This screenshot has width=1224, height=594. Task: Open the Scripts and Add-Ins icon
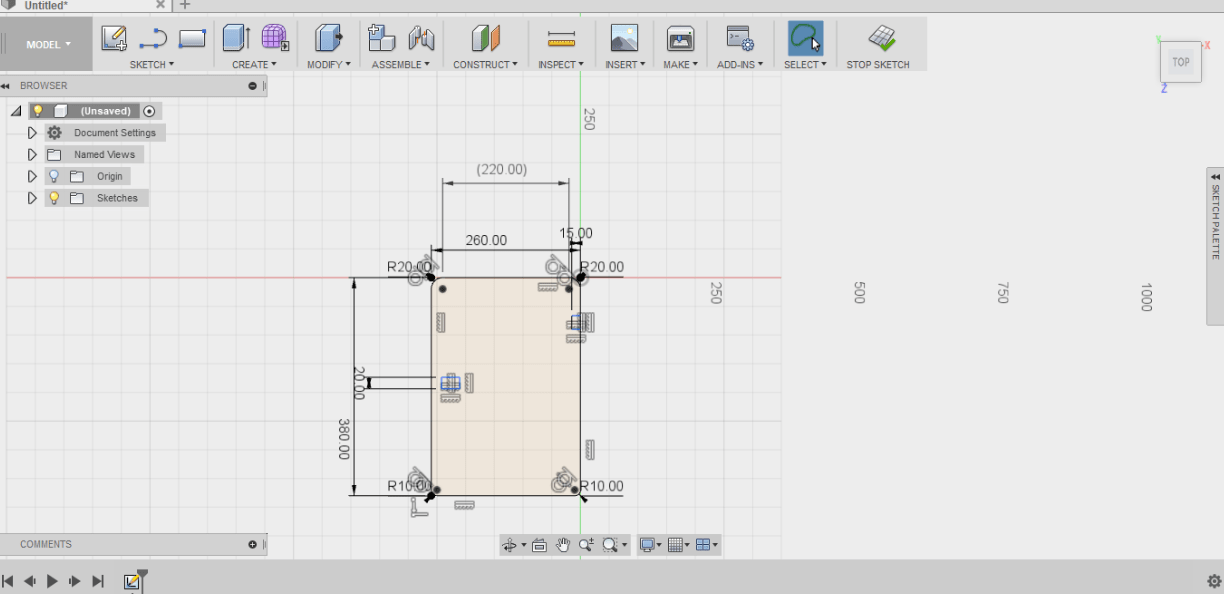[x=739, y=39]
